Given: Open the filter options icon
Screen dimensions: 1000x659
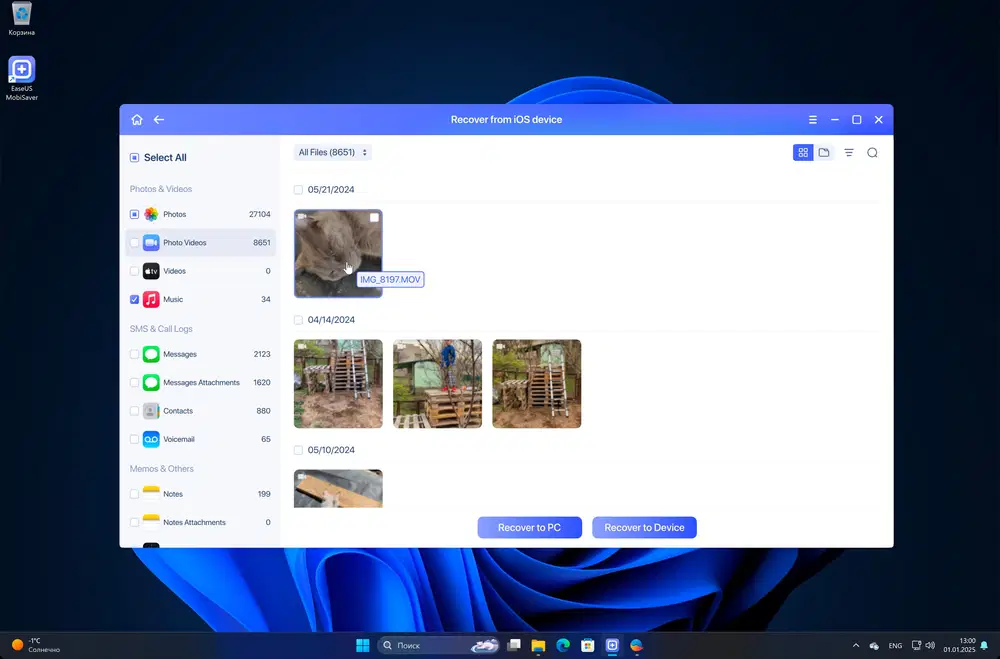Looking at the screenshot, I should point(849,152).
